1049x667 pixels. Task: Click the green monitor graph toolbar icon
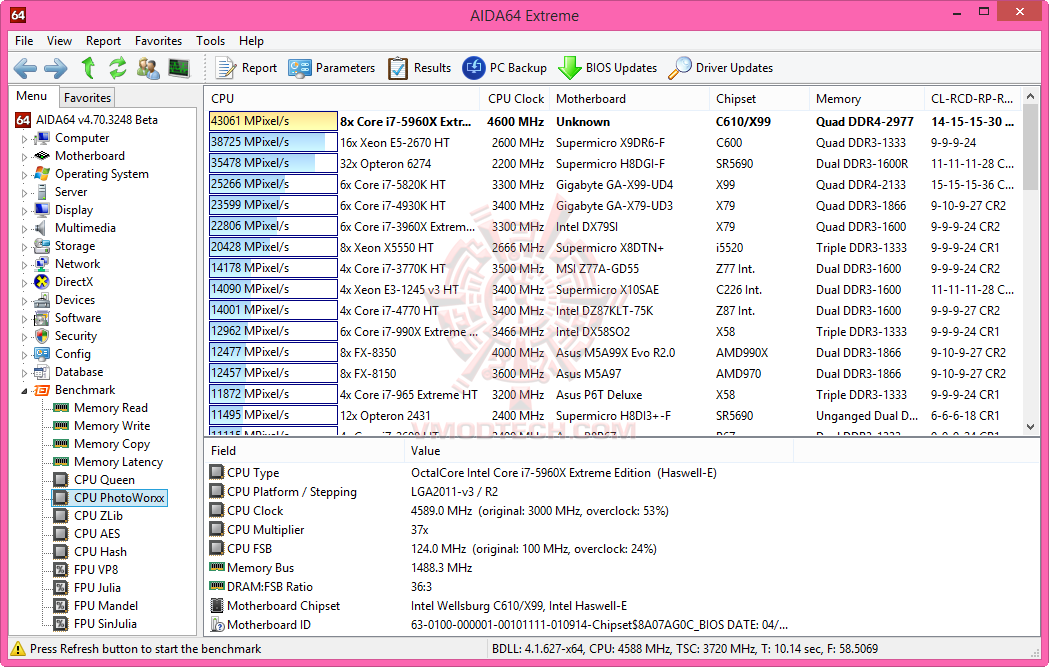pos(179,68)
